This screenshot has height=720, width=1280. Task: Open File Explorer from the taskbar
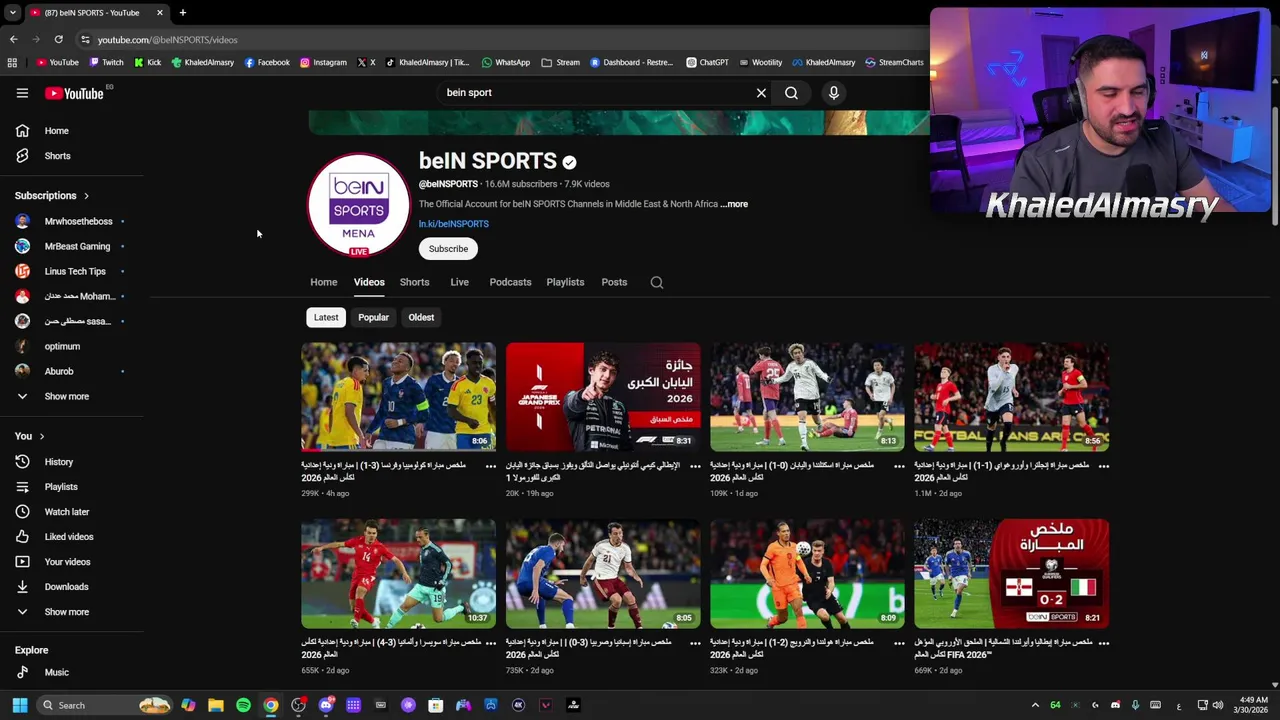click(216, 705)
